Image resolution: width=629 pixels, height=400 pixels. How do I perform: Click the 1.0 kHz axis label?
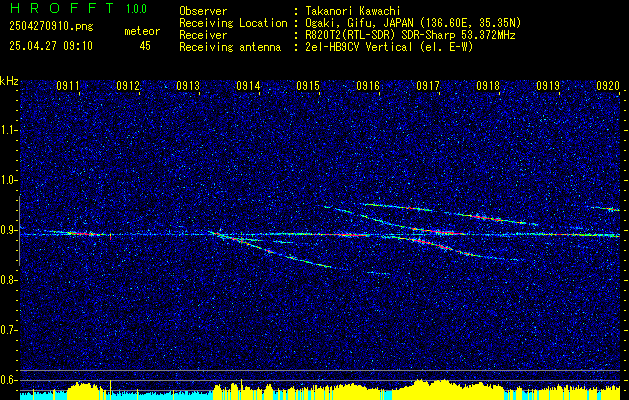(8, 180)
